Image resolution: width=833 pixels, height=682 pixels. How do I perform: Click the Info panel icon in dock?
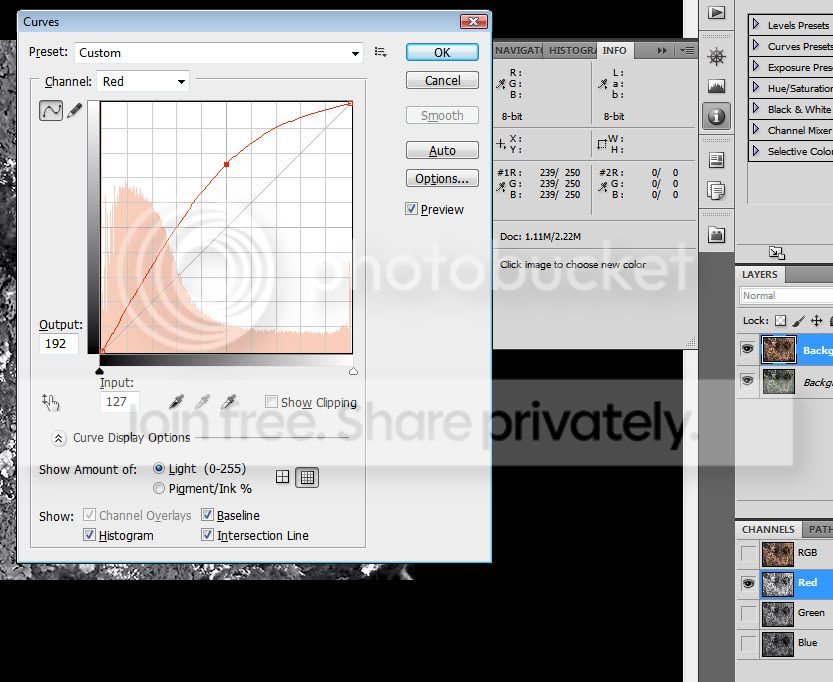tap(716, 117)
